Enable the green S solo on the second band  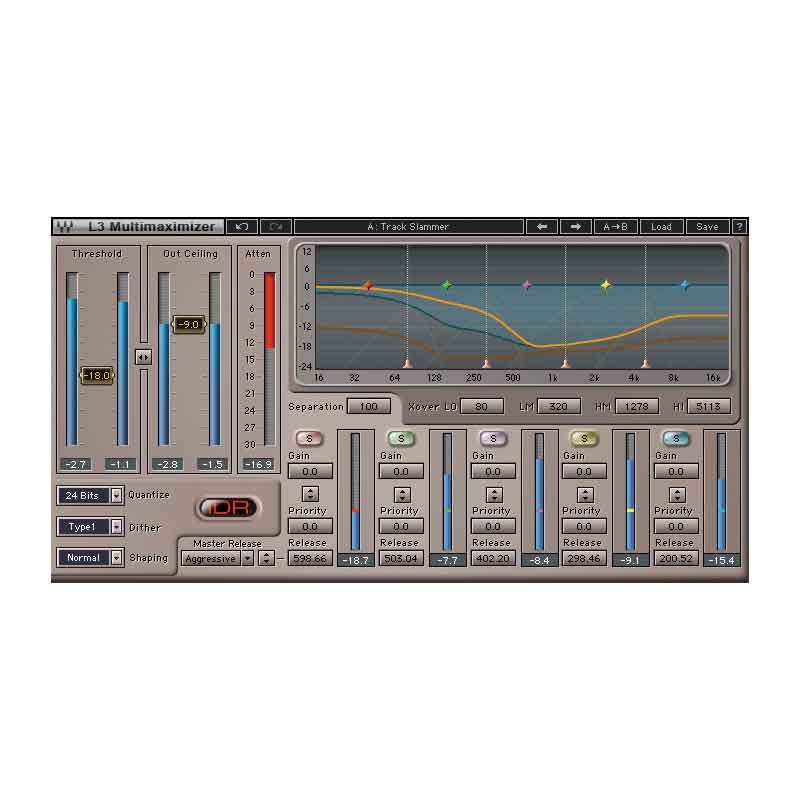[x=400, y=437]
